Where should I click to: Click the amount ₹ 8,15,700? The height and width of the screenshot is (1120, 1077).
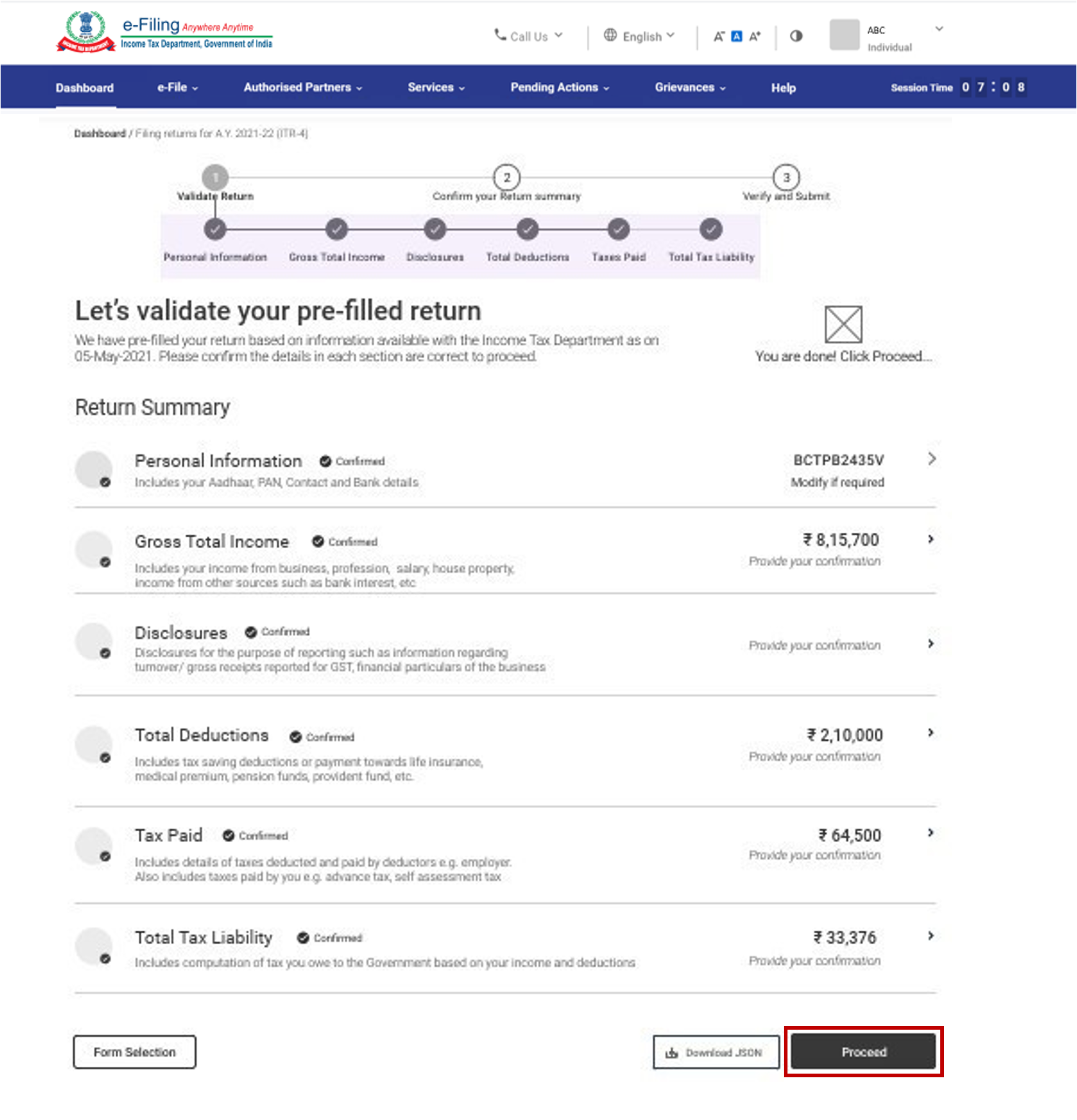(x=841, y=540)
